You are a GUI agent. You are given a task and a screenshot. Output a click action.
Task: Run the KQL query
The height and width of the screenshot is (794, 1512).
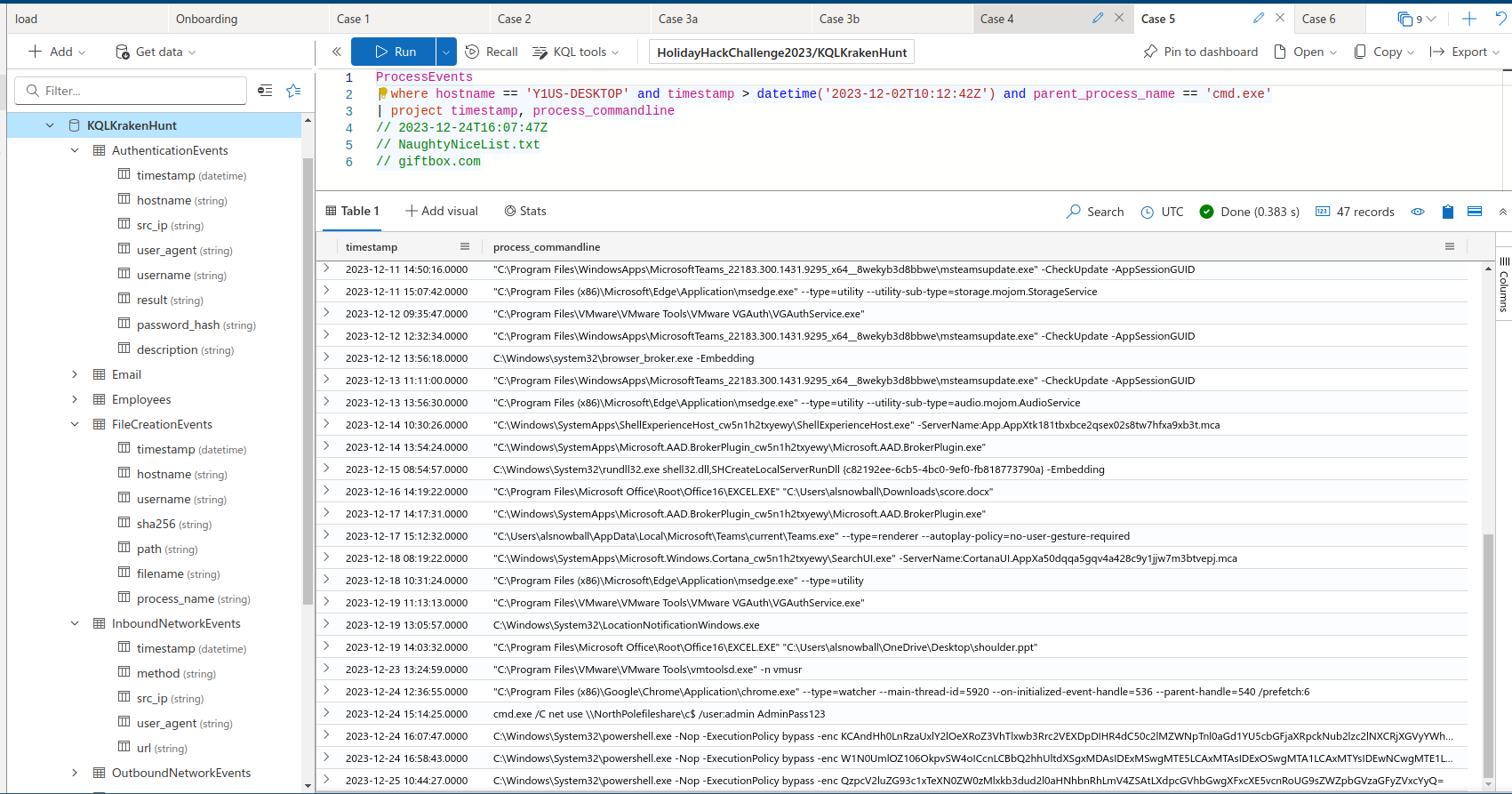(x=394, y=52)
